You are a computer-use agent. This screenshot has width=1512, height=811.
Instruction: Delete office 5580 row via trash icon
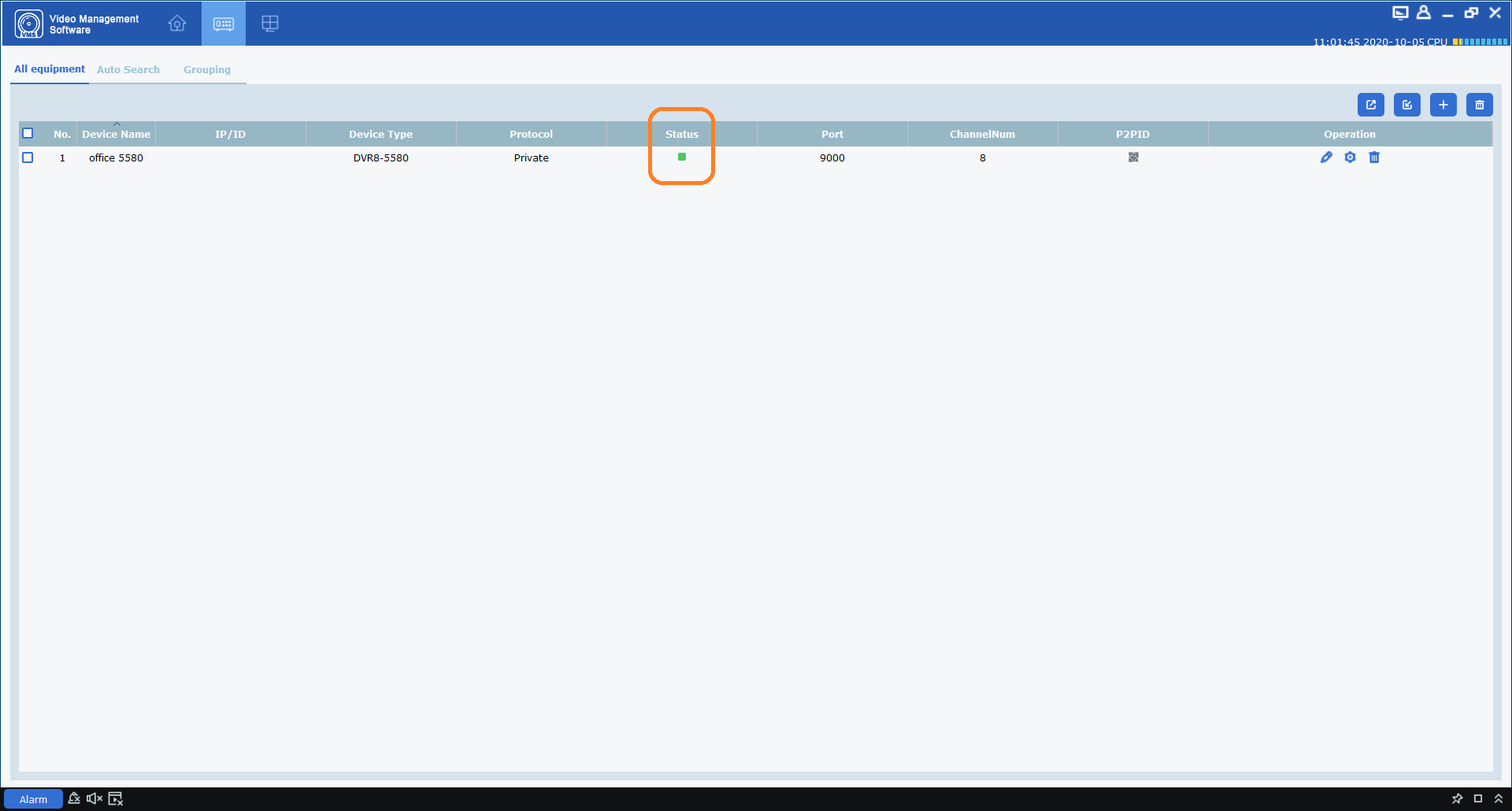1374,157
